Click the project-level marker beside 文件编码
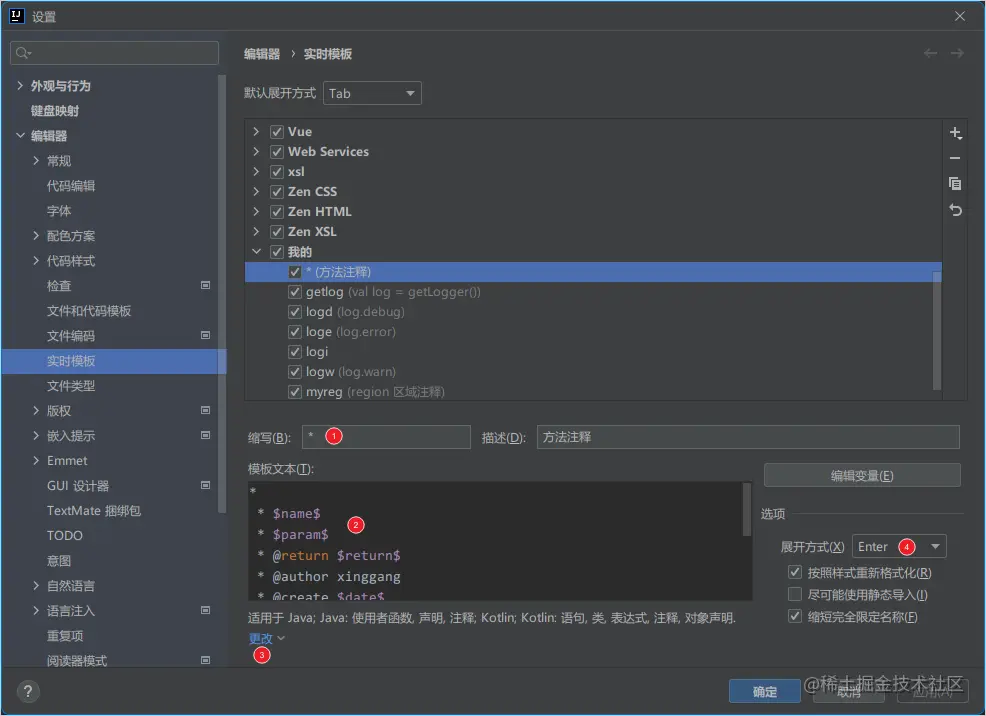This screenshot has width=986, height=716. (x=205, y=335)
